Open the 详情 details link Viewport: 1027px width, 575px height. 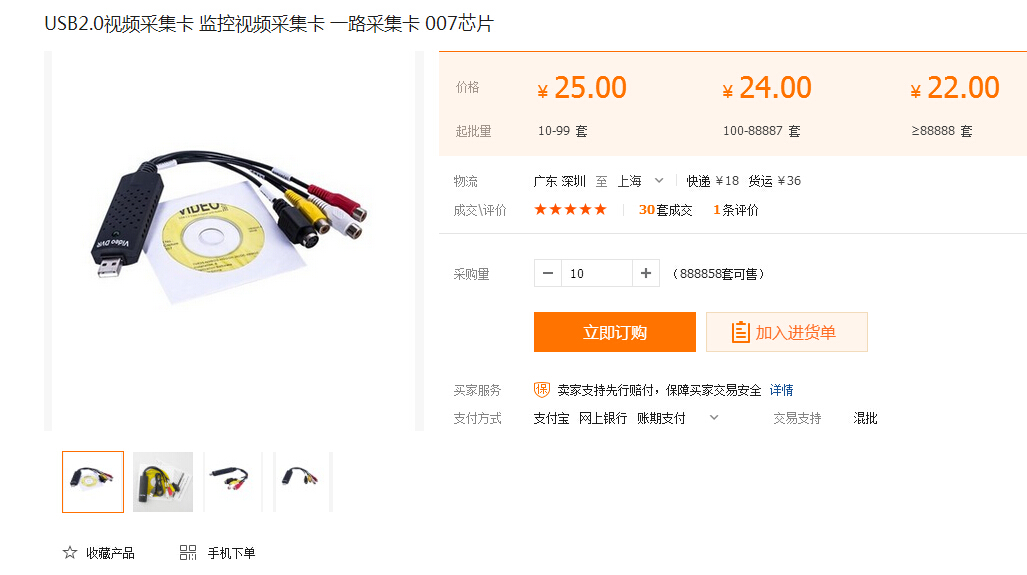781,390
